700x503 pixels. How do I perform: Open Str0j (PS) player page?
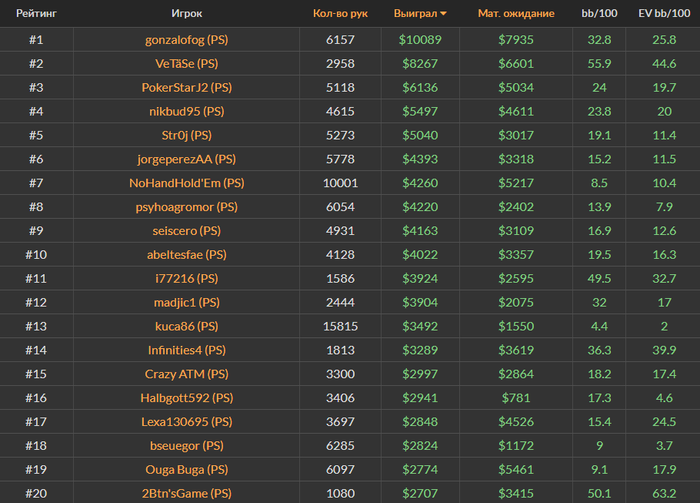[187, 135]
